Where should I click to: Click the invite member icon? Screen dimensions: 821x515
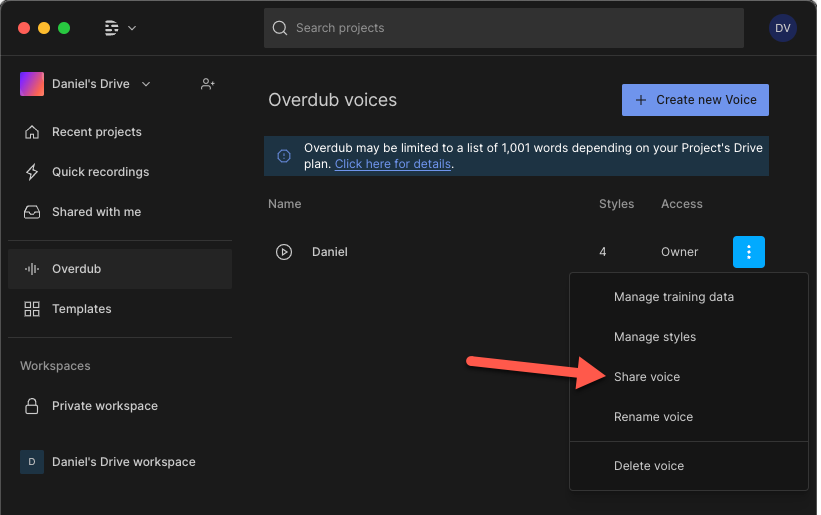coord(208,84)
